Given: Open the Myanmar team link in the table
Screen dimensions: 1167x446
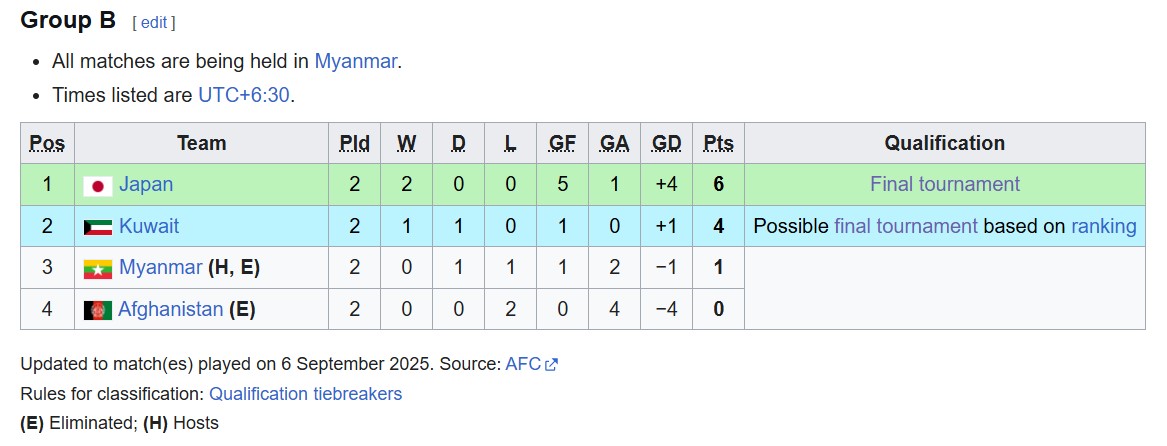Looking at the screenshot, I should click(161, 267).
